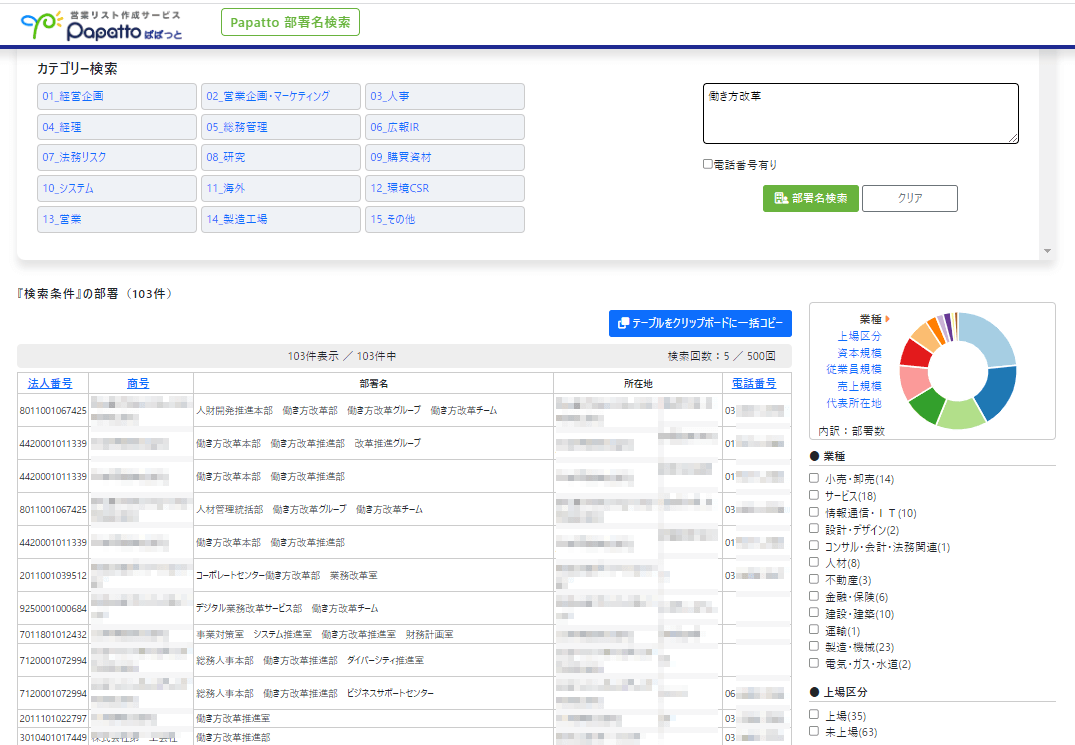Click corporate number 7011801012432 cell
This screenshot has height=745, width=1075.
click(x=53, y=635)
